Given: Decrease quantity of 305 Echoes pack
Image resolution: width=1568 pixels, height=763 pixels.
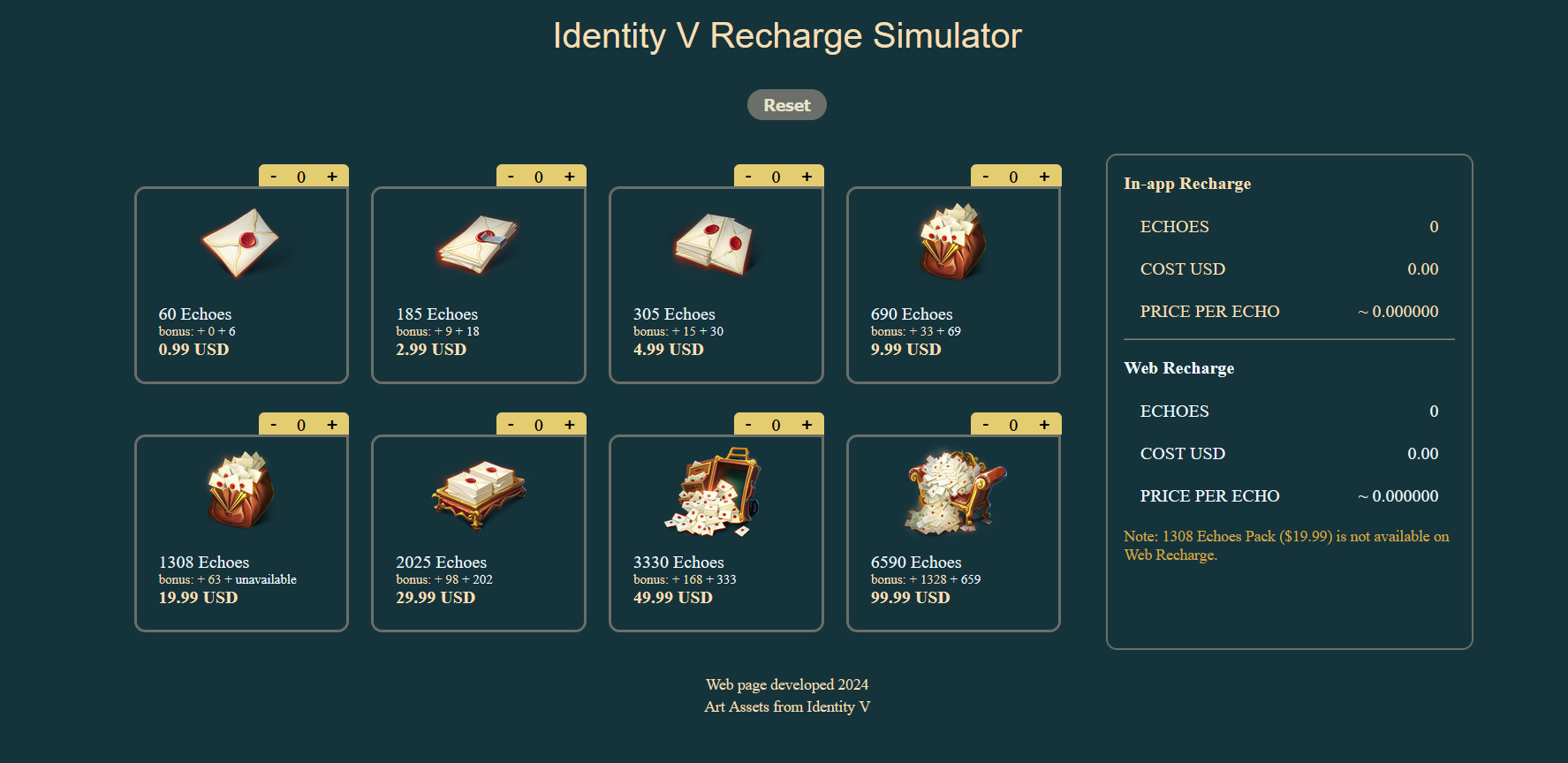Looking at the screenshot, I should click(749, 177).
